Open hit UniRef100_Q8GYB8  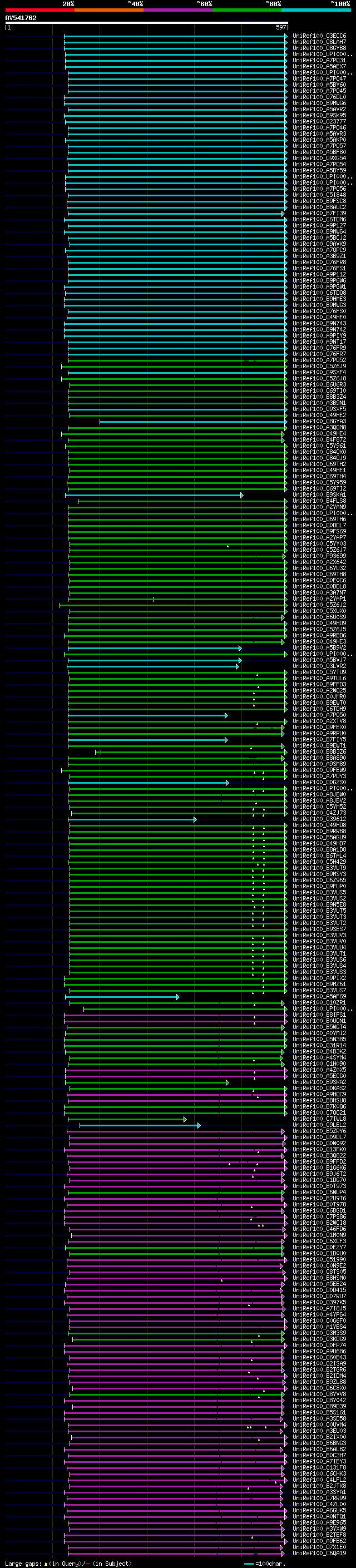point(319,48)
